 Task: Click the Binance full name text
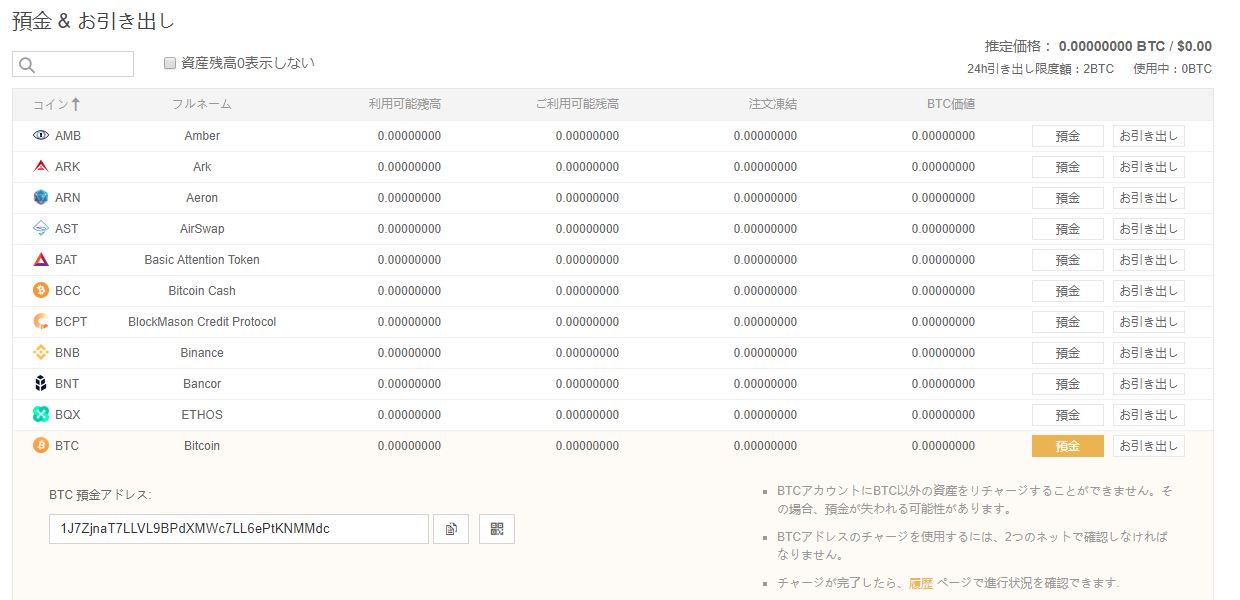(x=202, y=353)
